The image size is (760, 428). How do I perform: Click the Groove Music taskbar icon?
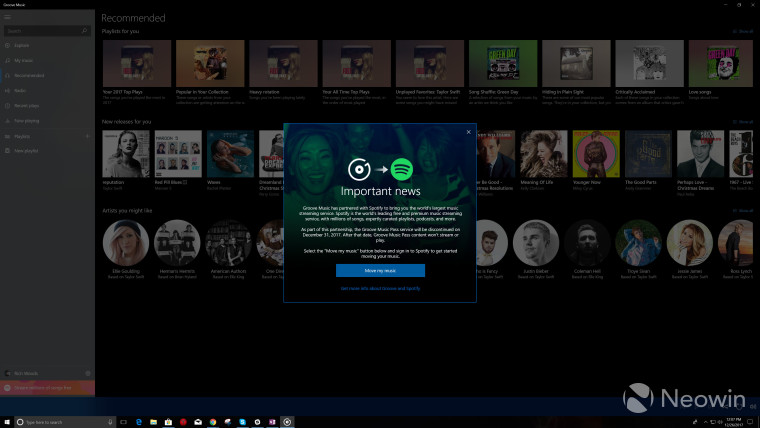pyautogui.click(x=287, y=422)
